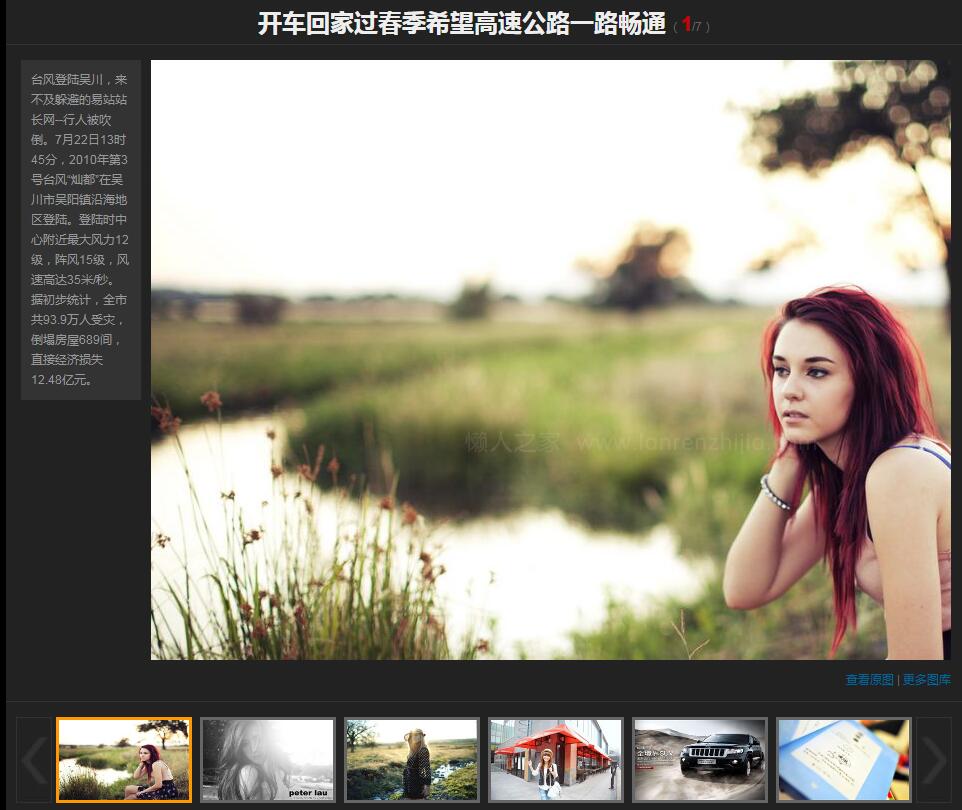Select the highlighted red-haired woman thumbnail
The width and height of the screenshot is (962, 810).
124,760
